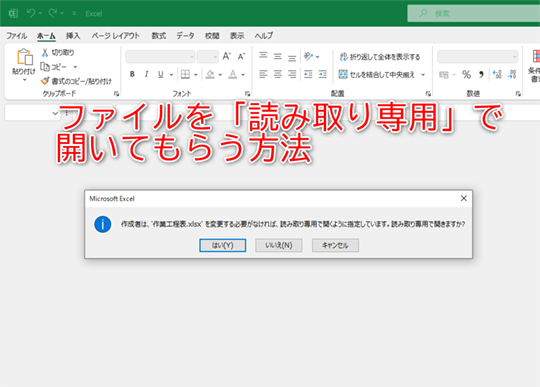Switch to the データ (Data) tab
Image resolution: width=540 pixels, height=387 pixels.
[185, 36]
